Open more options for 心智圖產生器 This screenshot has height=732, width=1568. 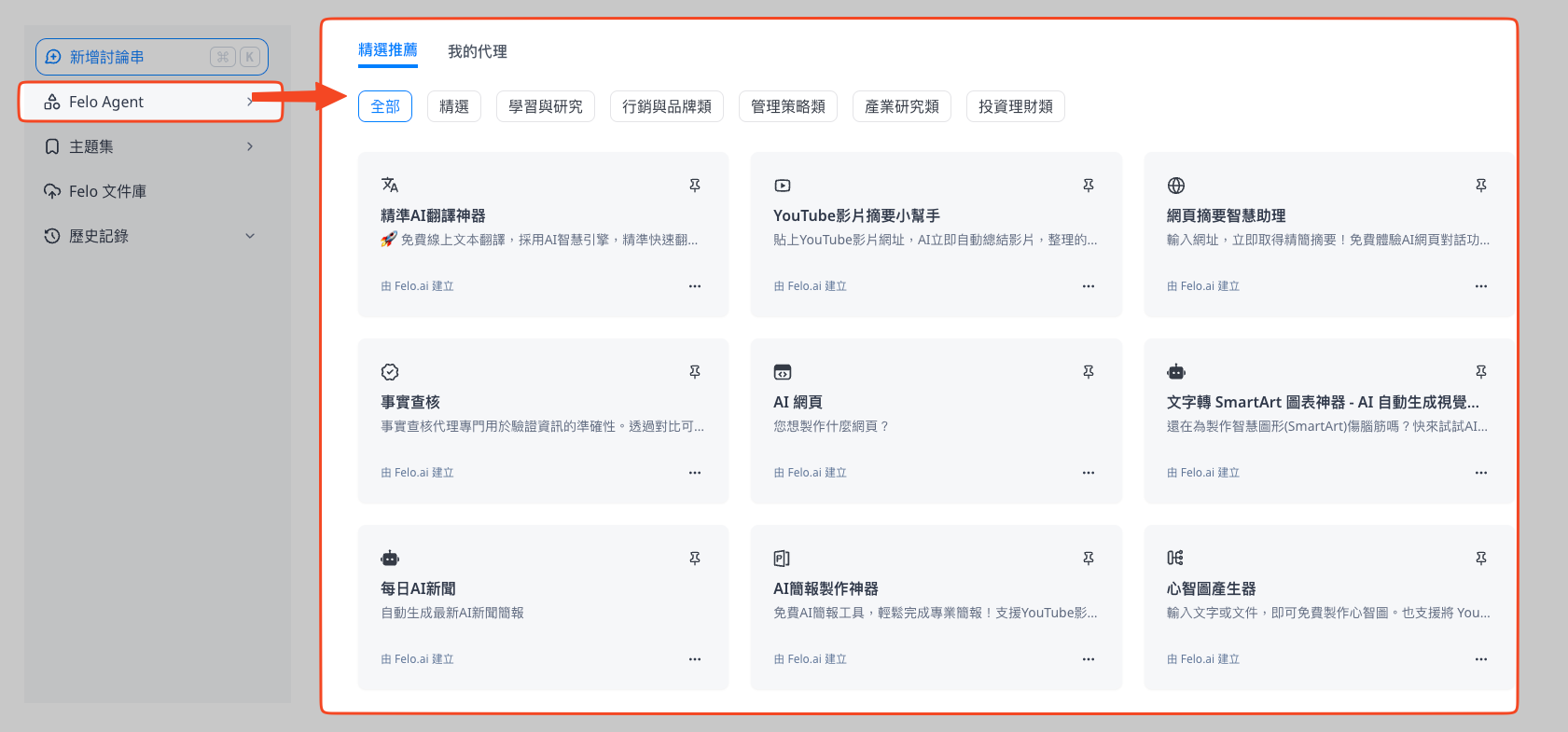pyautogui.click(x=1481, y=659)
